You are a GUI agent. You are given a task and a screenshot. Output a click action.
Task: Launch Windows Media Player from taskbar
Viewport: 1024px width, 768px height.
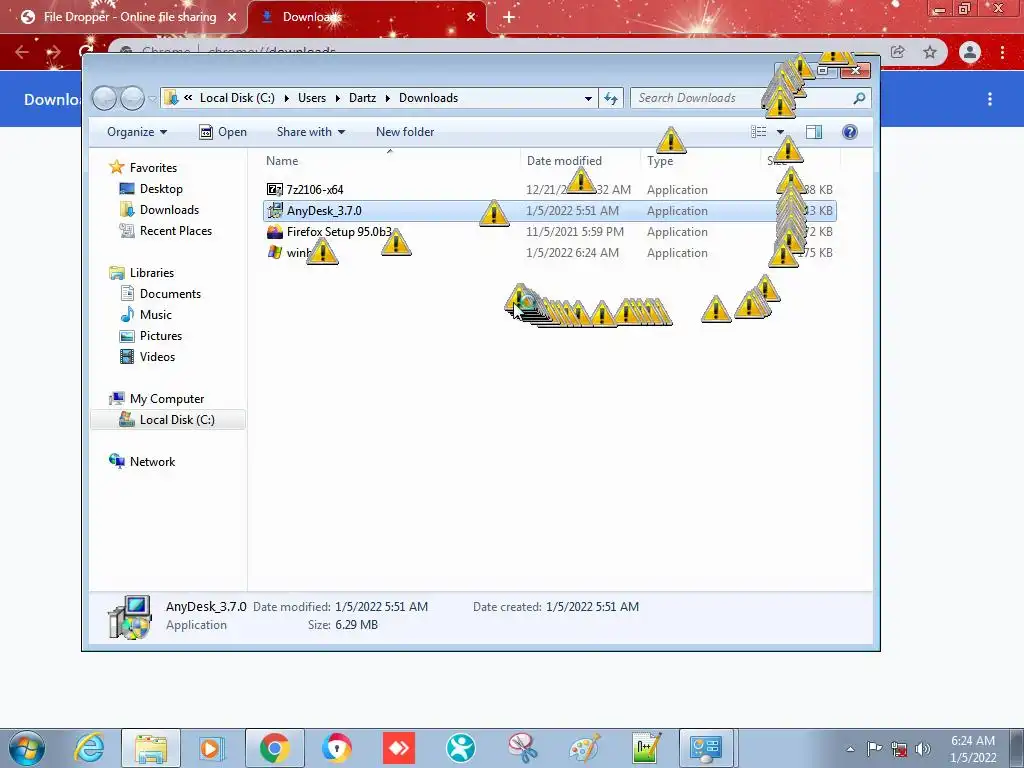(211, 748)
